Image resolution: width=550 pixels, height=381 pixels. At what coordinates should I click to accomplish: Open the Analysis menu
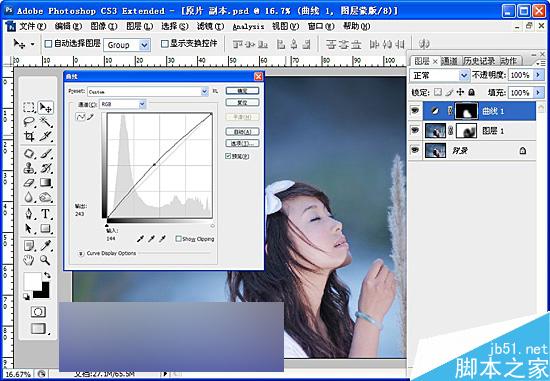coord(248,27)
